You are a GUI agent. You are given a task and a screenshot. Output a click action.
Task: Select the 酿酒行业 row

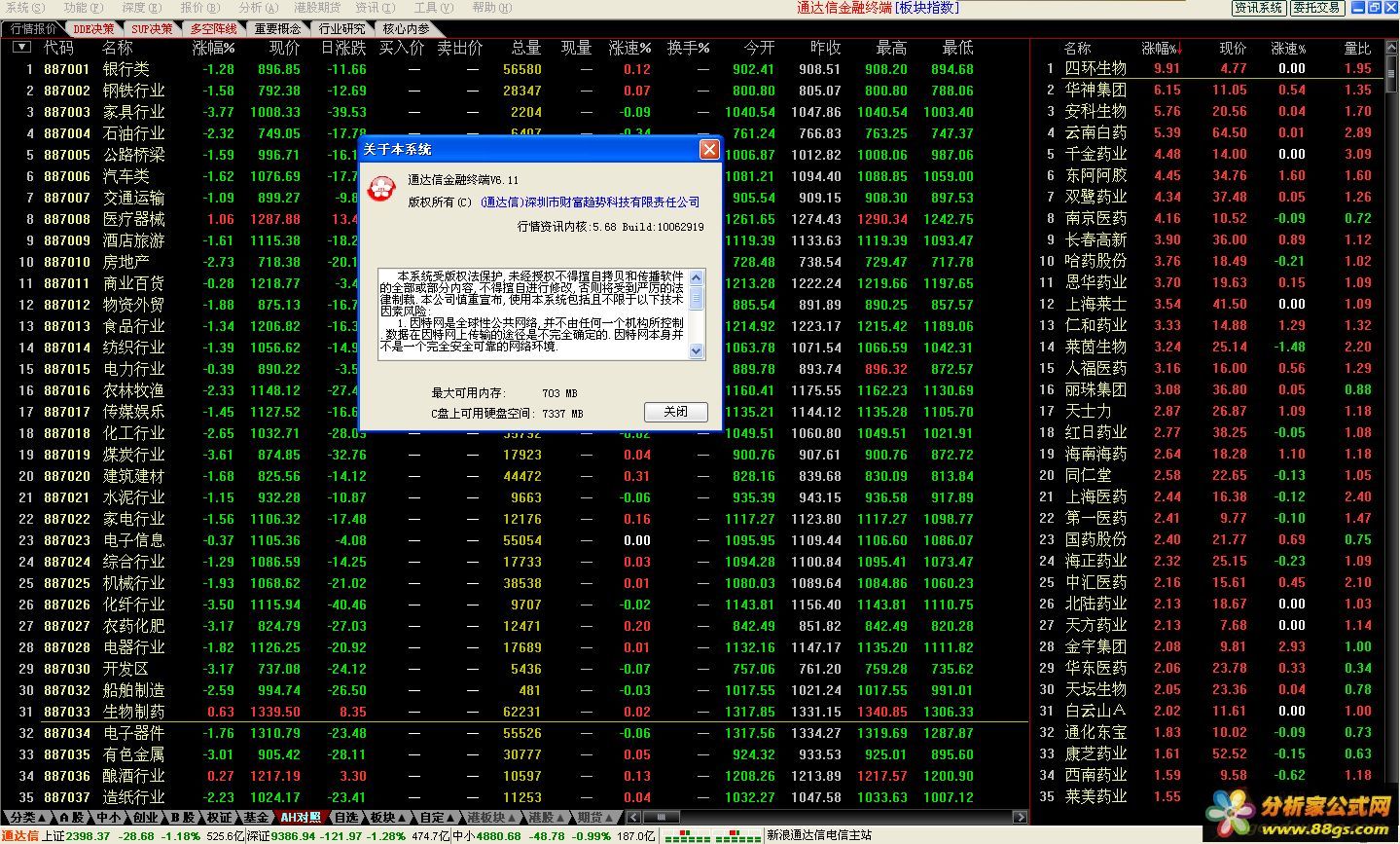coord(516,776)
